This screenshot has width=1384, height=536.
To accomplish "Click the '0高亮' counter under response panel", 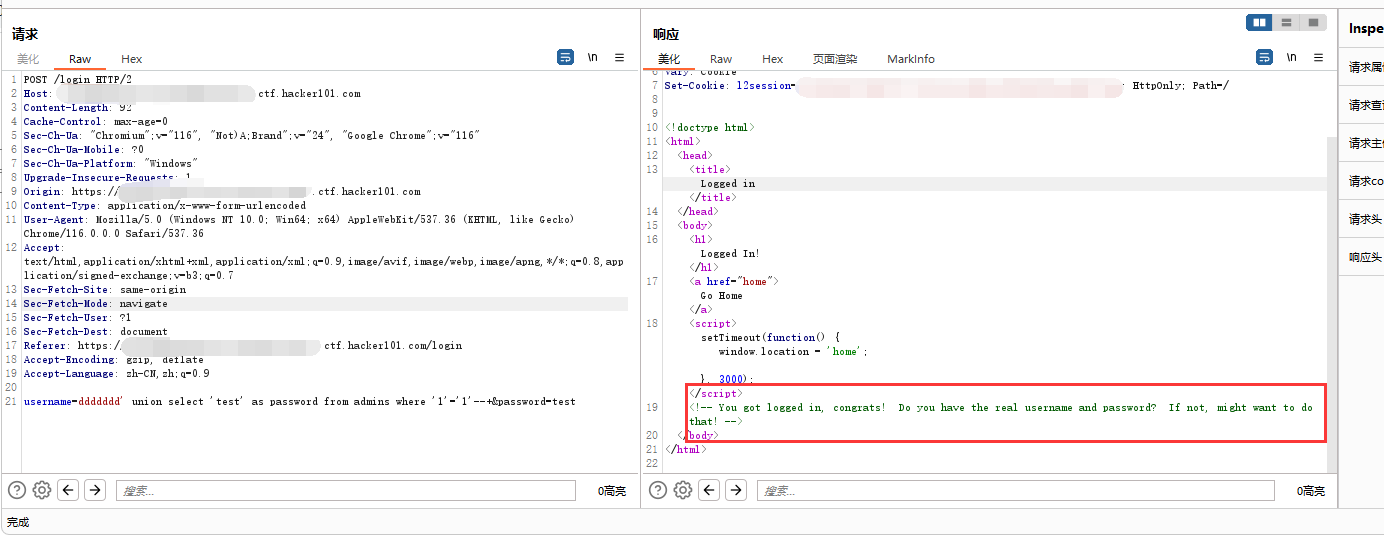I will (x=1311, y=491).
